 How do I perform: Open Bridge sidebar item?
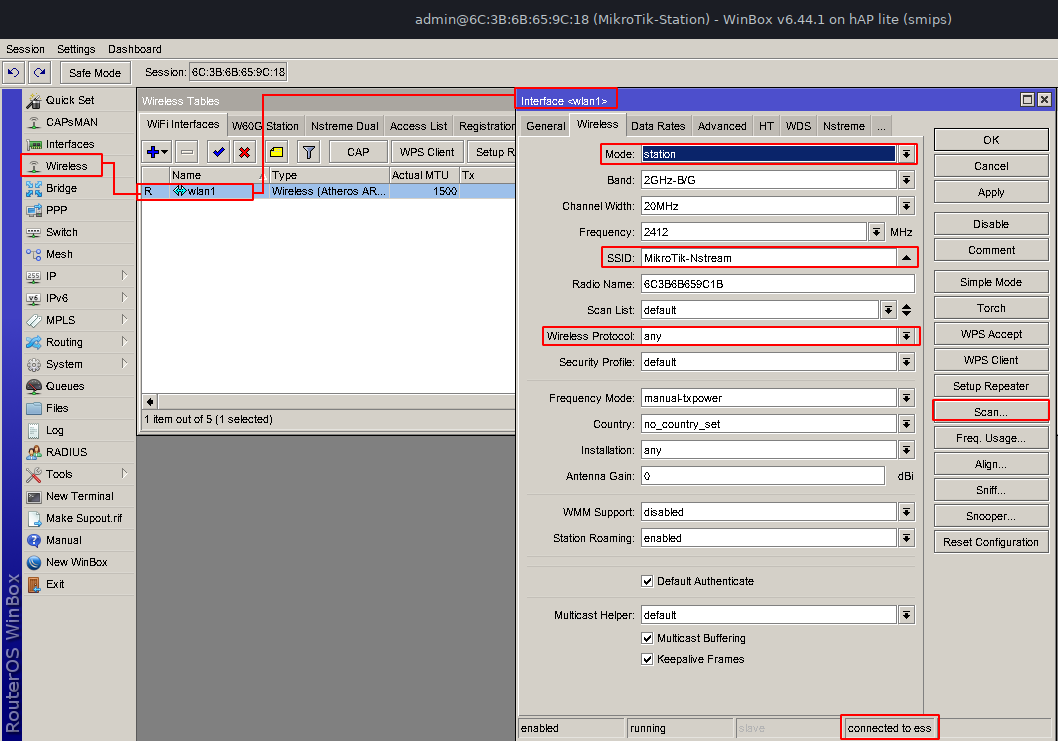click(61, 188)
